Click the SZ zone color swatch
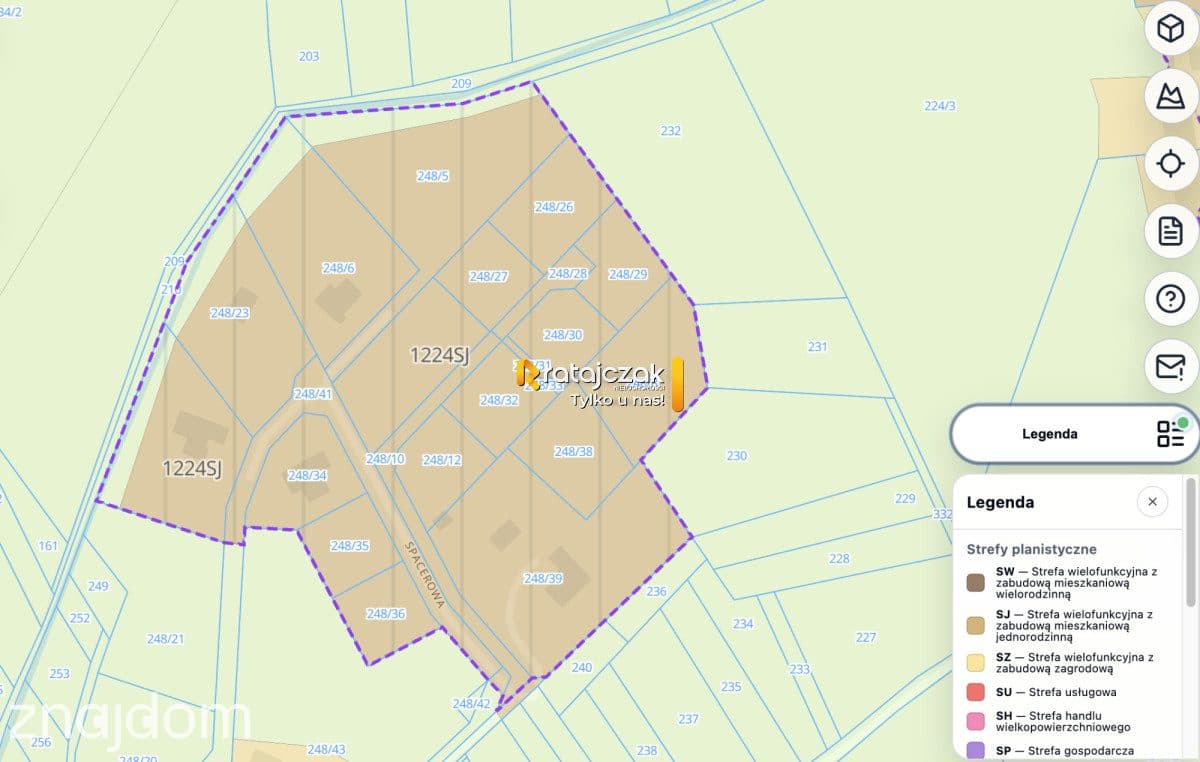The width and height of the screenshot is (1200, 762). coord(976,662)
